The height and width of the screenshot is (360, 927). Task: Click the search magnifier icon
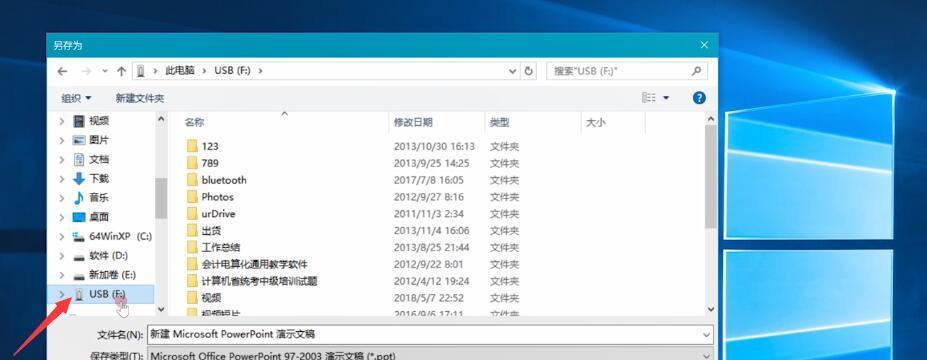click(696, 71)
